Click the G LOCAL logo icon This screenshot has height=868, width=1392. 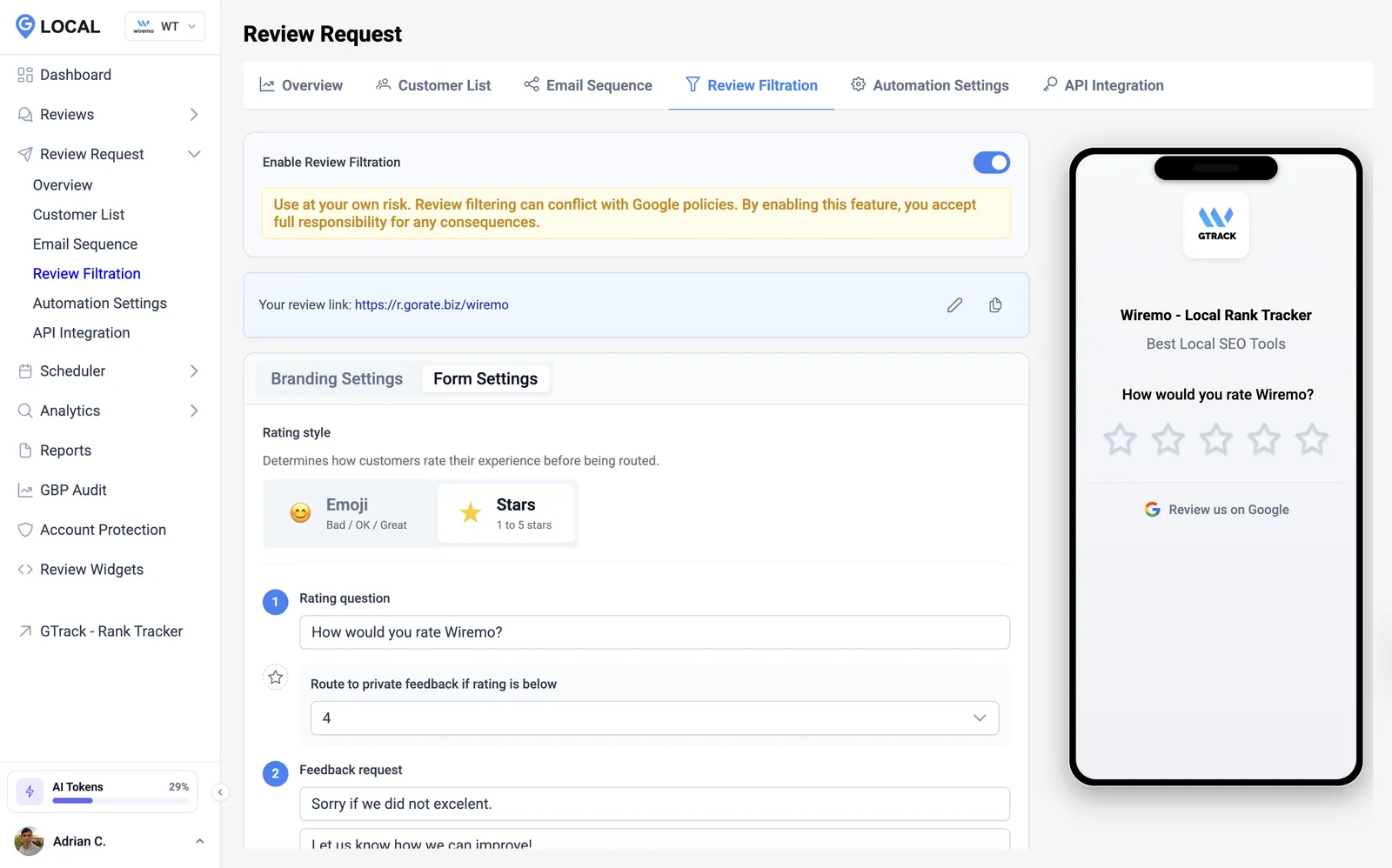coord(25,26)
